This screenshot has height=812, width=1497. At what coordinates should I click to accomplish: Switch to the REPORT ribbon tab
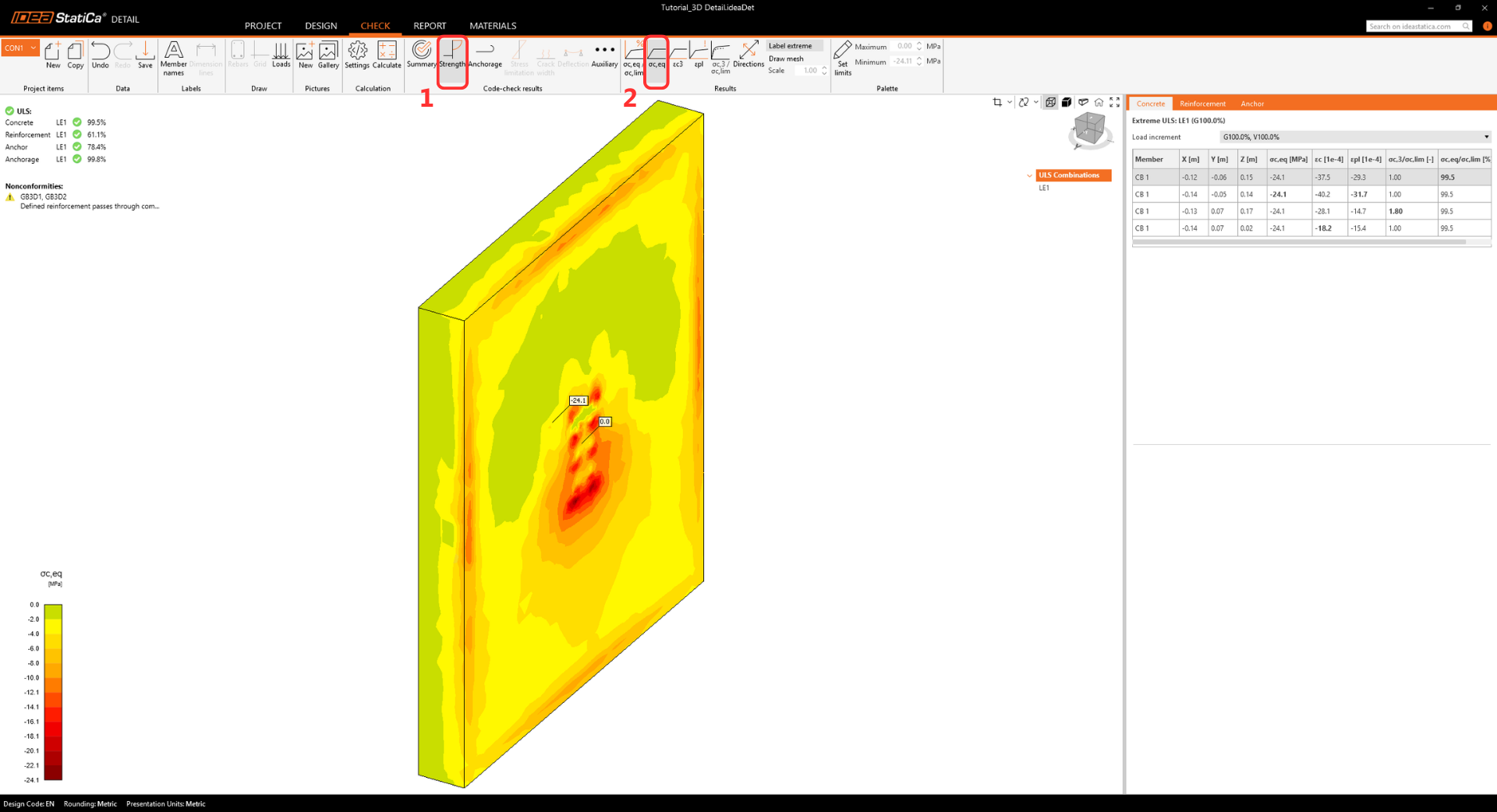point(430,26)
